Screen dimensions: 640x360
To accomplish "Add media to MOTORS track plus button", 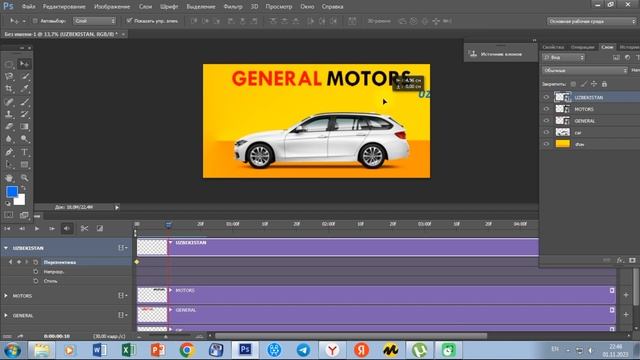I will click(626, 295).
